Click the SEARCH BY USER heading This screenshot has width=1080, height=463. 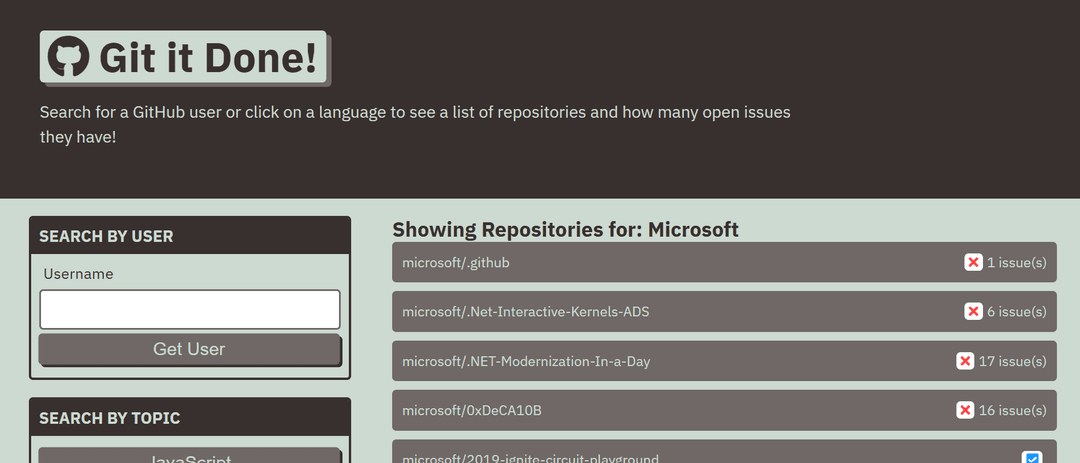point(106,236)
